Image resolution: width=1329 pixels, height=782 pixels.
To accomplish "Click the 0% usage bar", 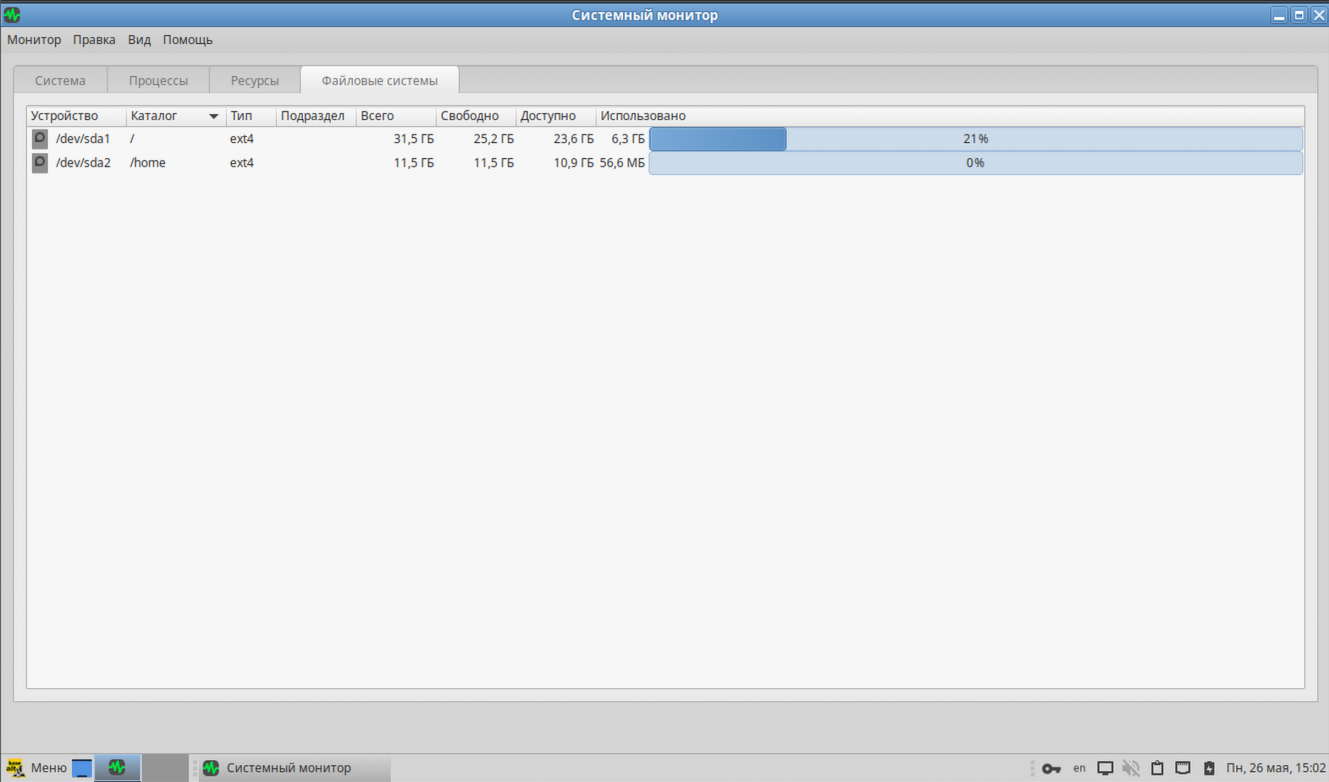I will (976, 163).
